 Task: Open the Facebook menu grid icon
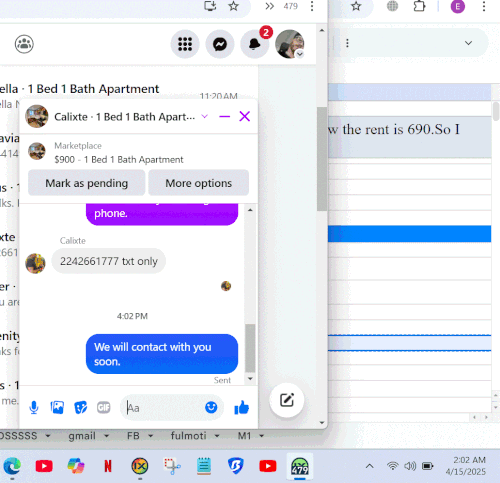pyautogui.click(x=185, y=44)
